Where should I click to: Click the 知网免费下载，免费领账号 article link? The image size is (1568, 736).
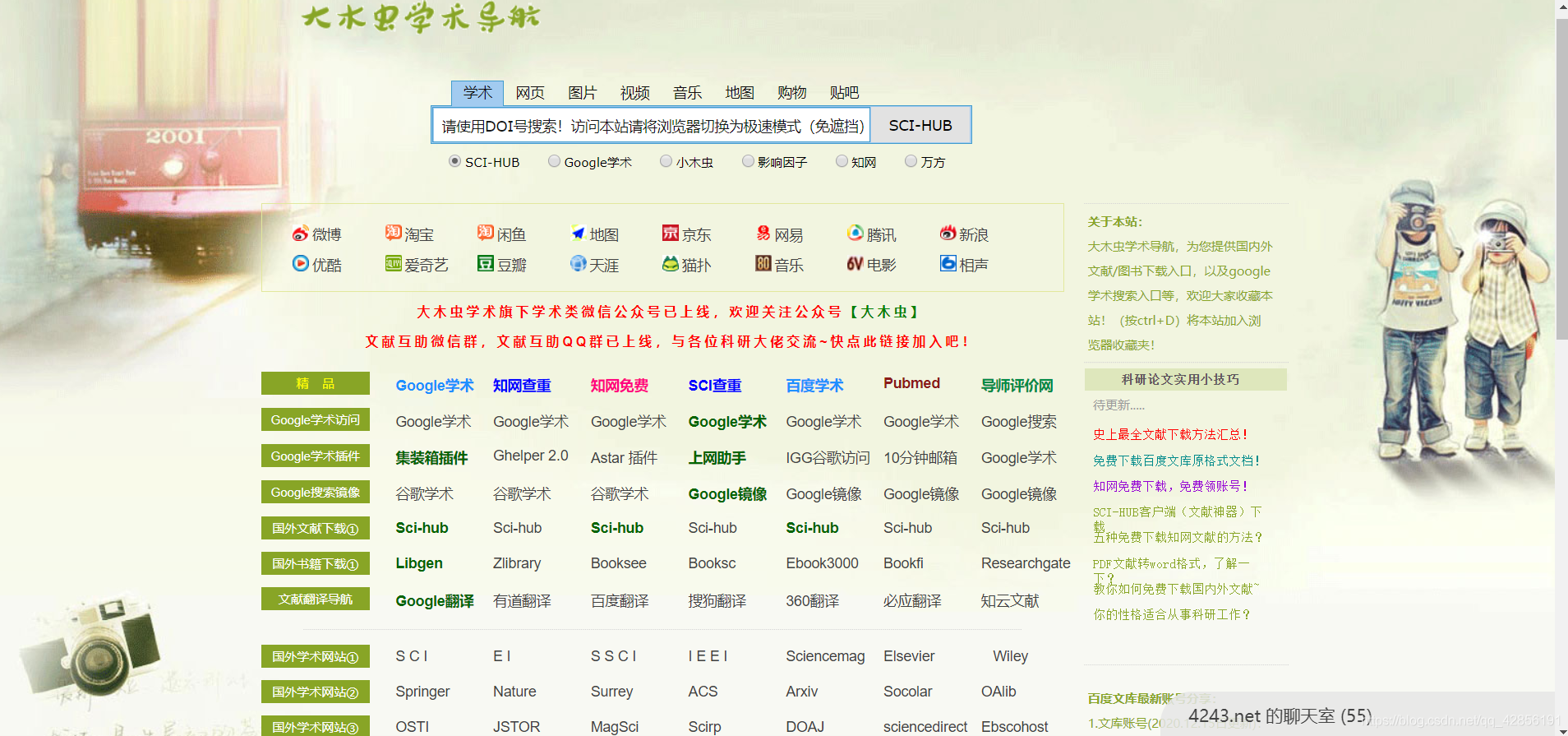(x=1170, y=486)
